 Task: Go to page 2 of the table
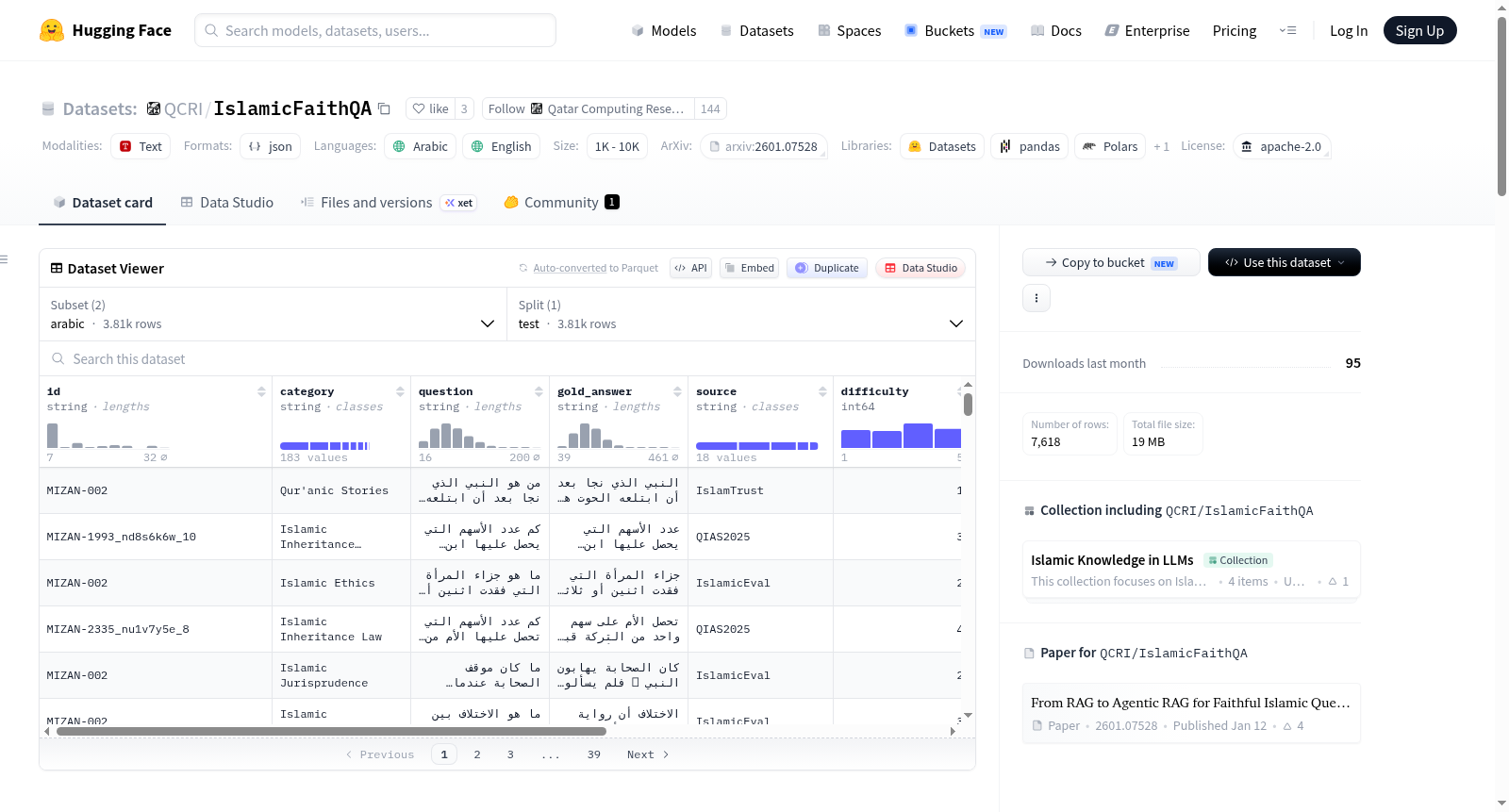(477, 754)
